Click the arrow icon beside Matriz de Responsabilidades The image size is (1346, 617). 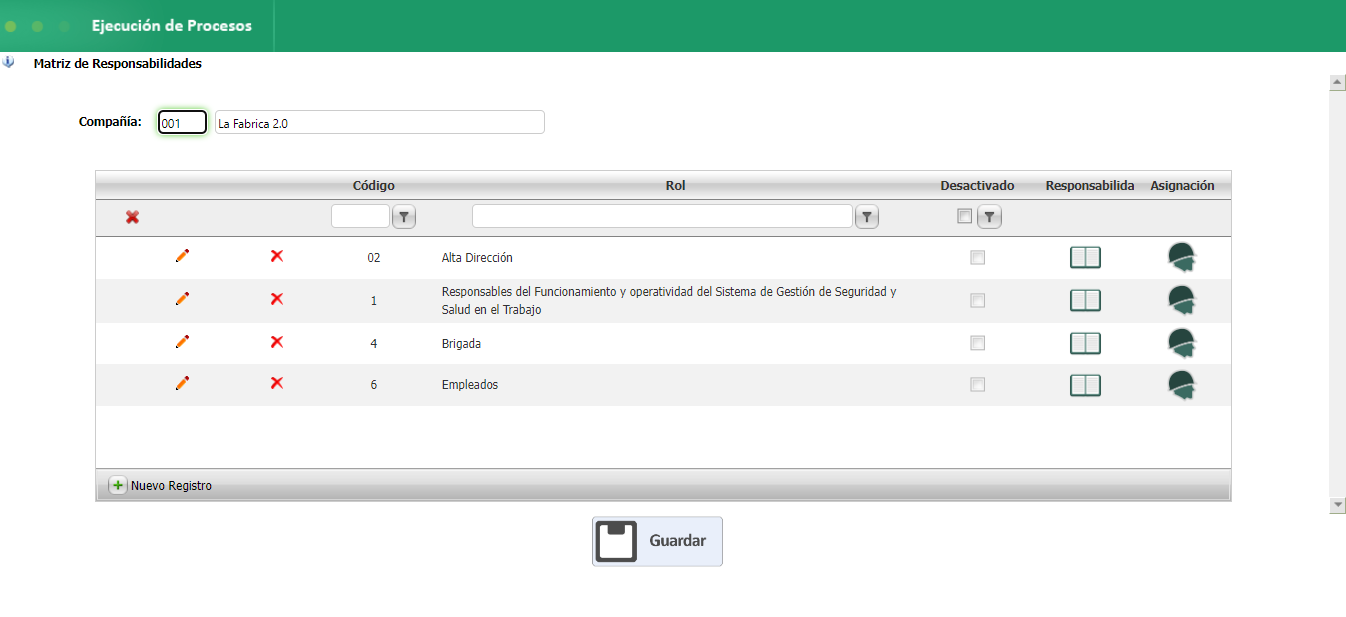(9, 62)
